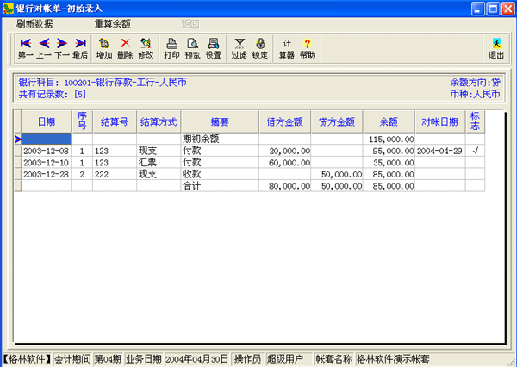Open help with the question mark icon

(x=307, y=48)
